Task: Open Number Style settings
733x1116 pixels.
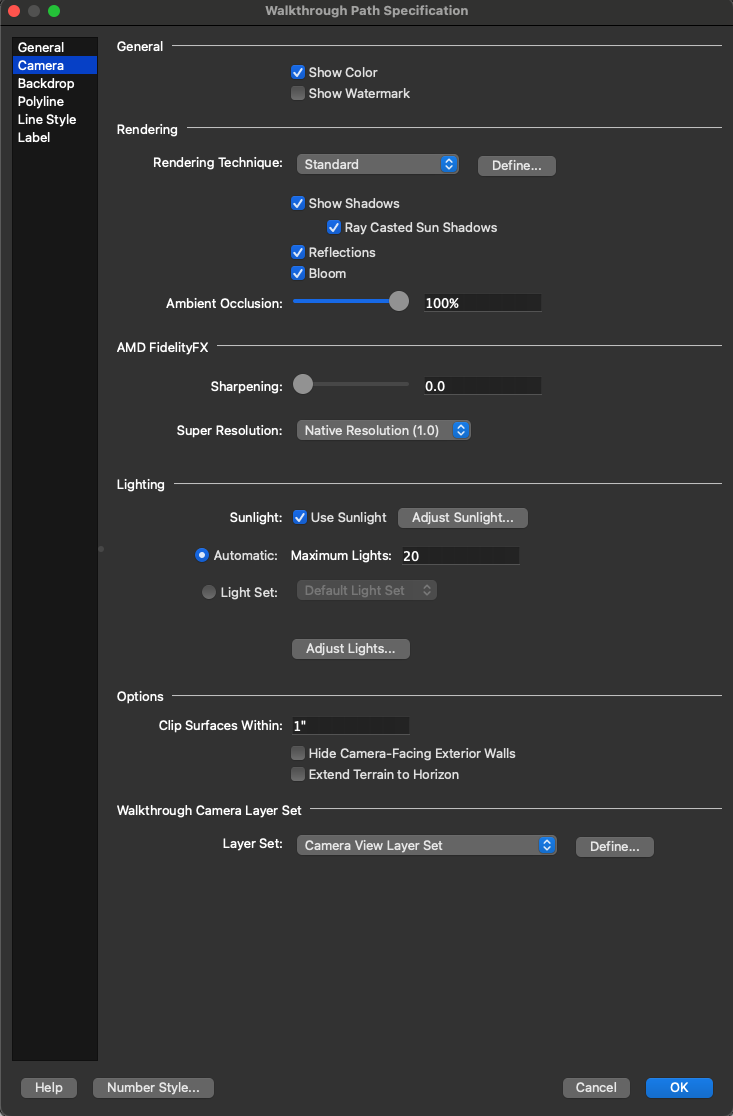Action: pos(153,1087)
